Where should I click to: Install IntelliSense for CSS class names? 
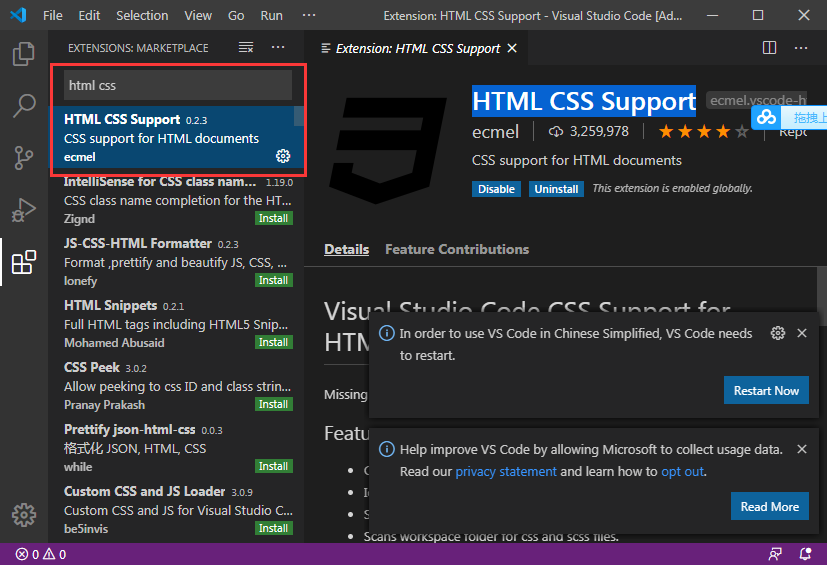coord(274,218)
